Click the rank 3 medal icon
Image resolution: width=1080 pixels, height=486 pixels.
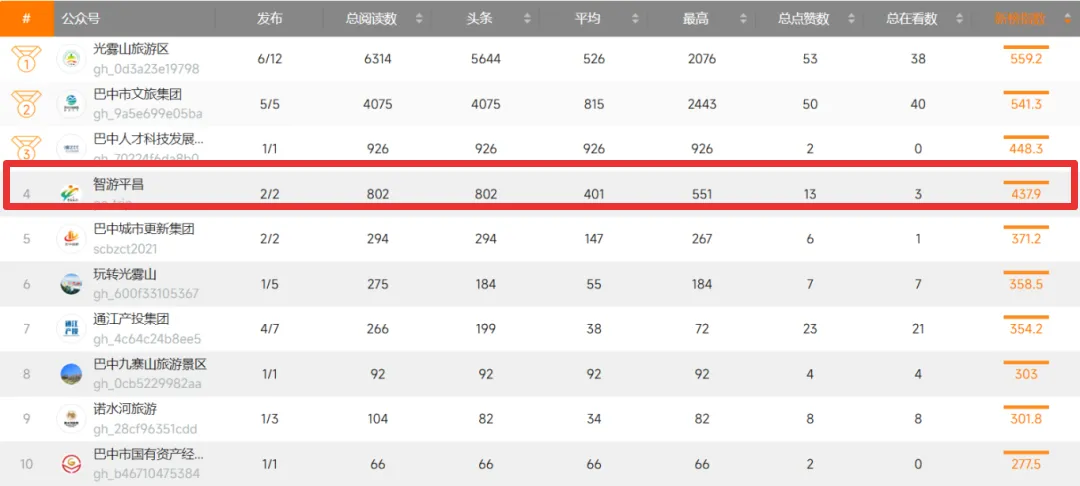(x=26, y=148)
